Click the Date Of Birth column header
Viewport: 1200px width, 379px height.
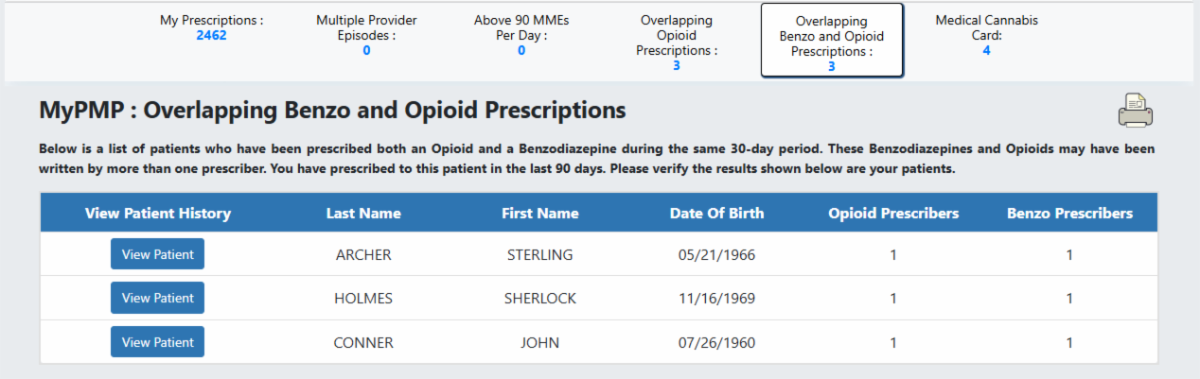point(717,213)
